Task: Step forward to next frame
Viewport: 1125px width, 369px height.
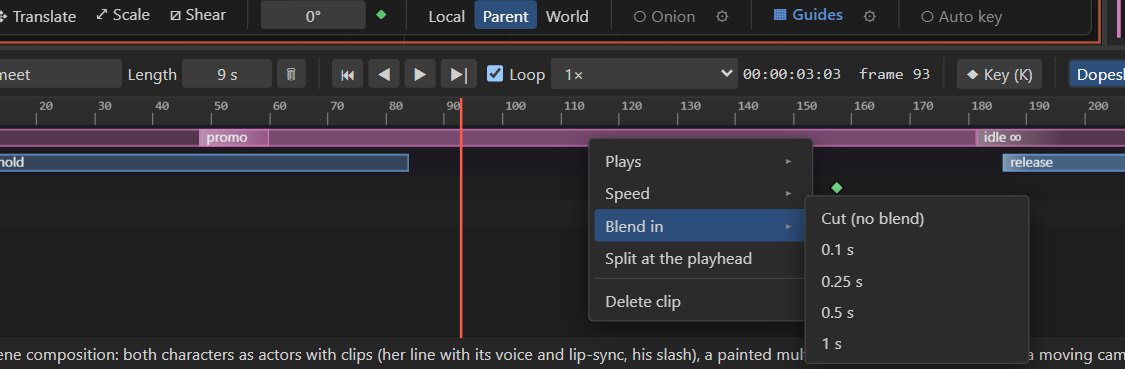Action: click(x=458, y=75)
